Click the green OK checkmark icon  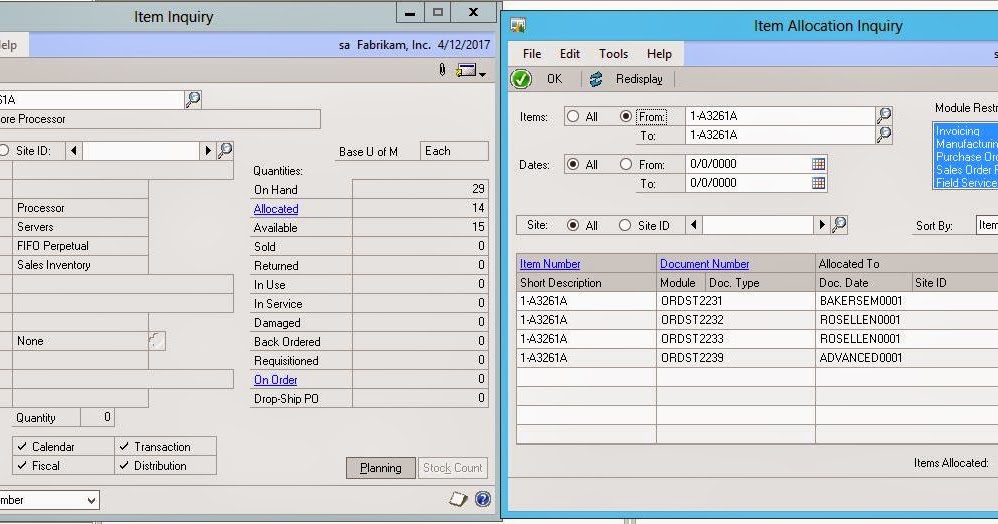coord(521,79)
